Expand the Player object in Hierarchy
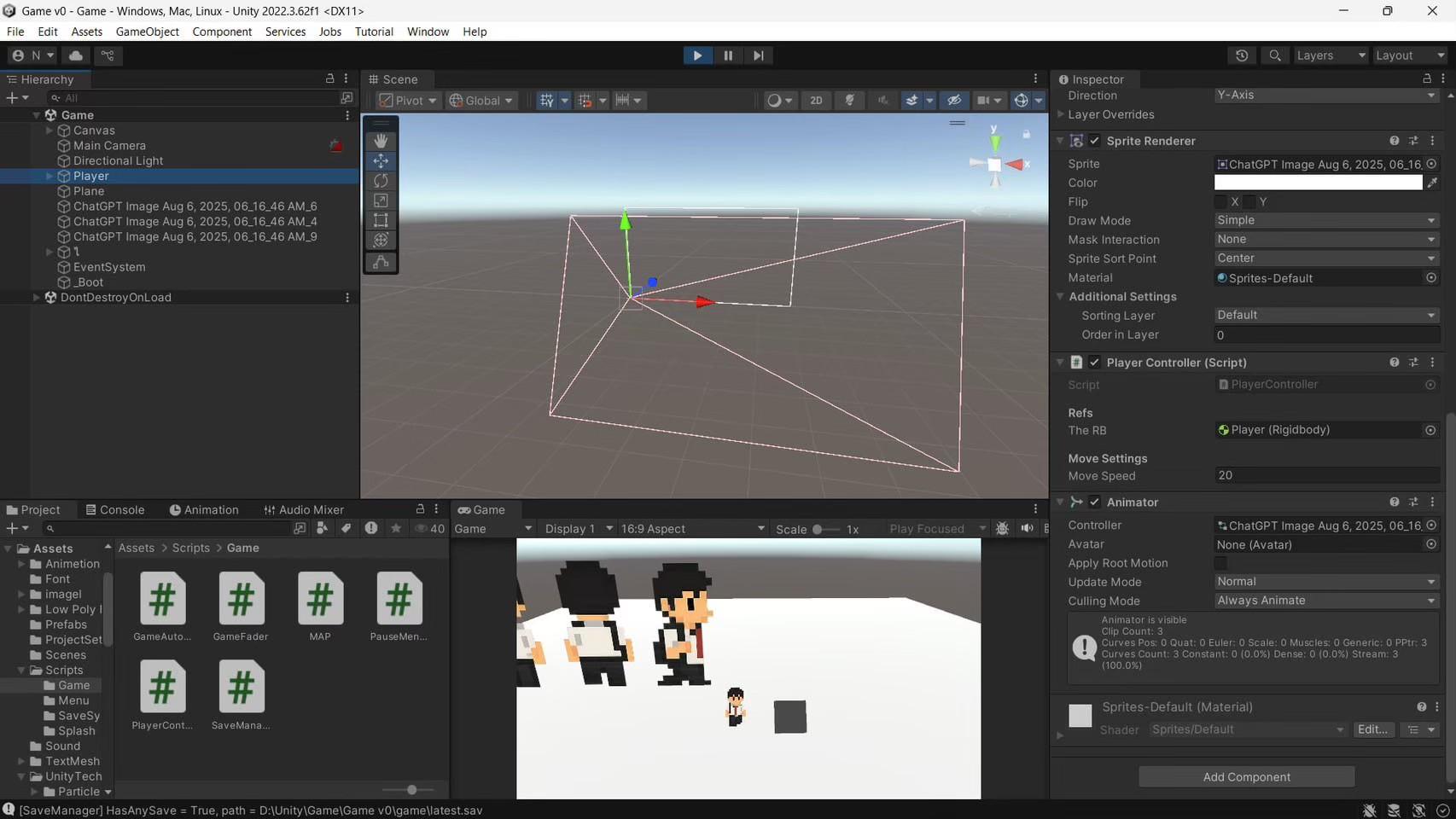 click(x=50, y=176)
